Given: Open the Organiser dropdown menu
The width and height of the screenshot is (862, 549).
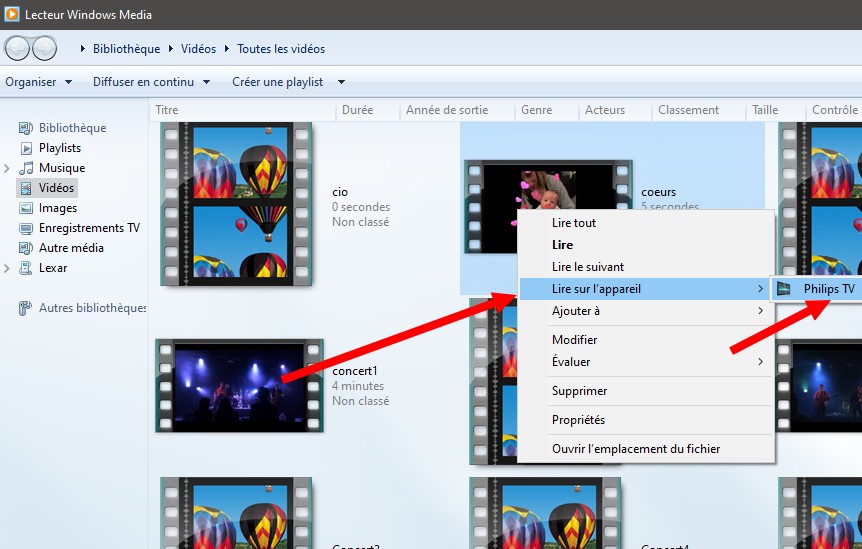Looking at the screenshot, I should [x=38, y=82].
